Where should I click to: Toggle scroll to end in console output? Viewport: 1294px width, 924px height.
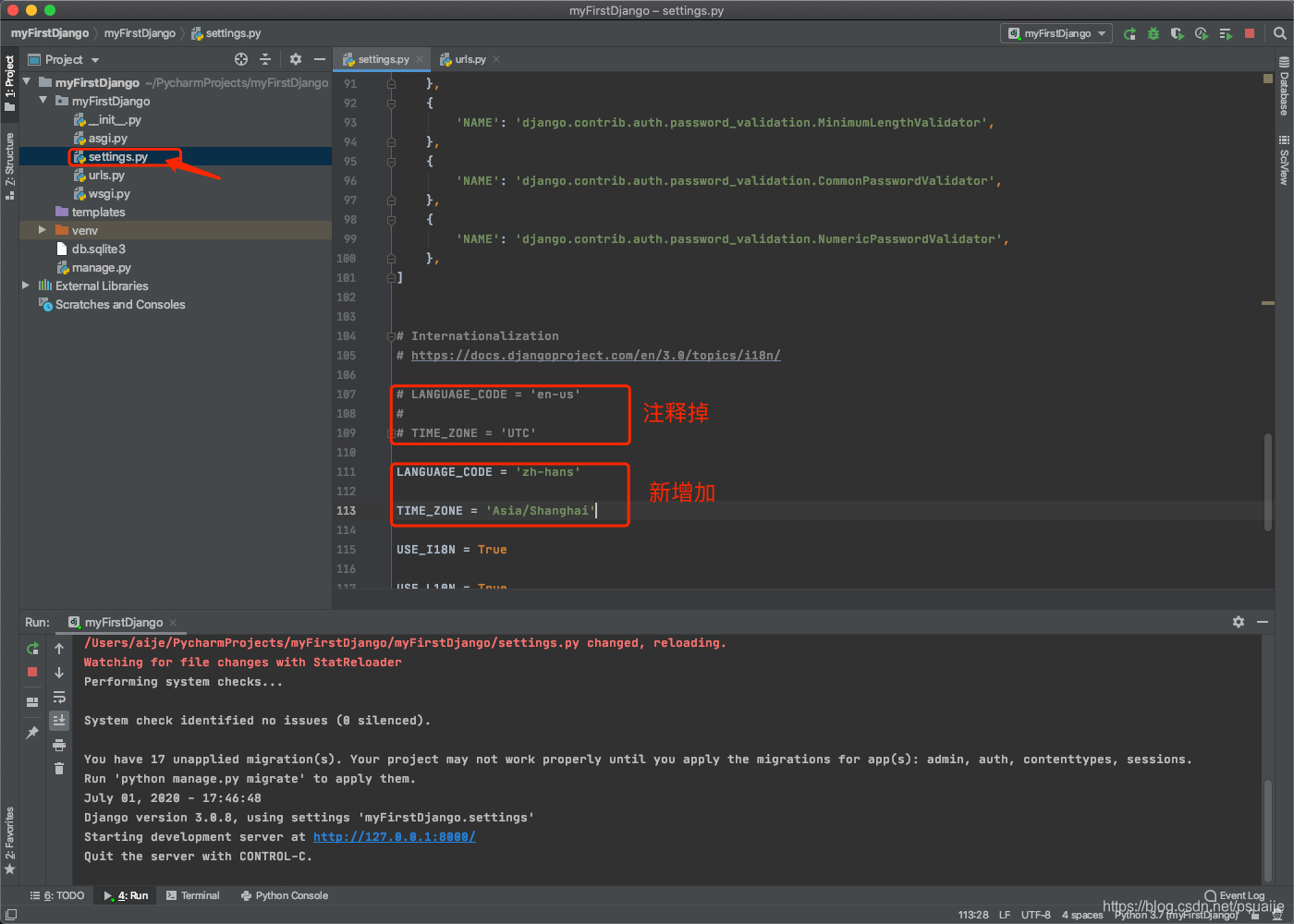[59, 720]
